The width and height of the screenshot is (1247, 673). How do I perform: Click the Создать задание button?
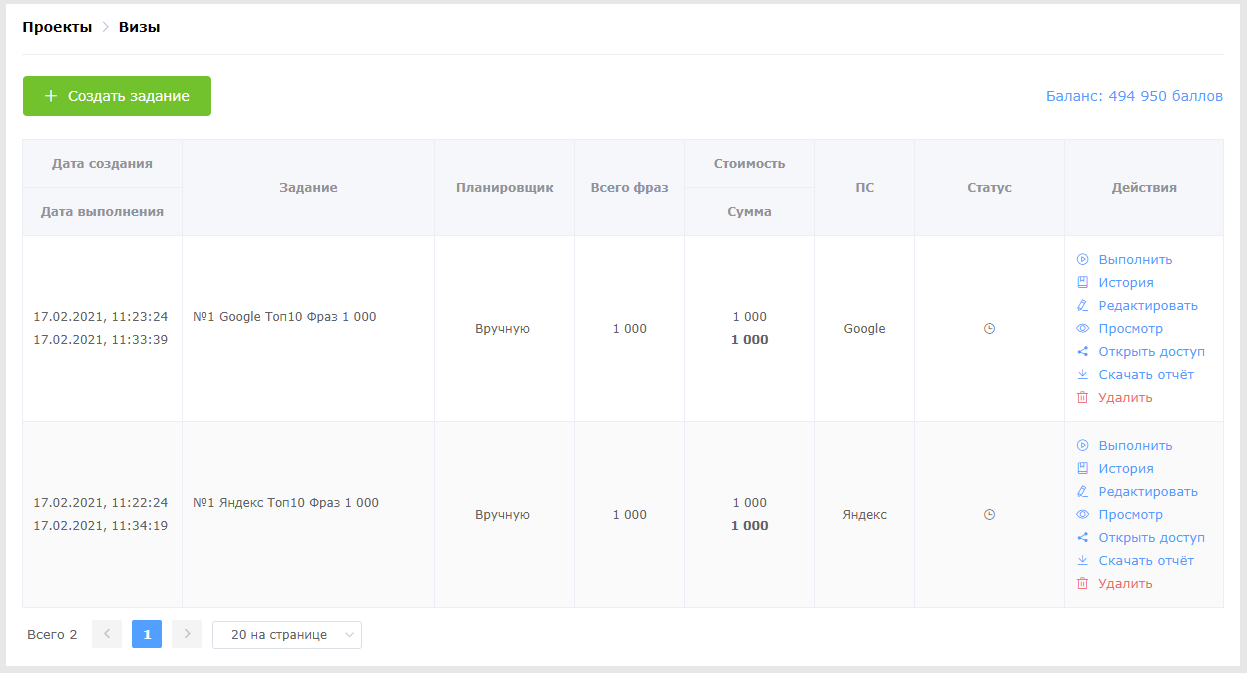pyautogui.click(x=117, y=96)
